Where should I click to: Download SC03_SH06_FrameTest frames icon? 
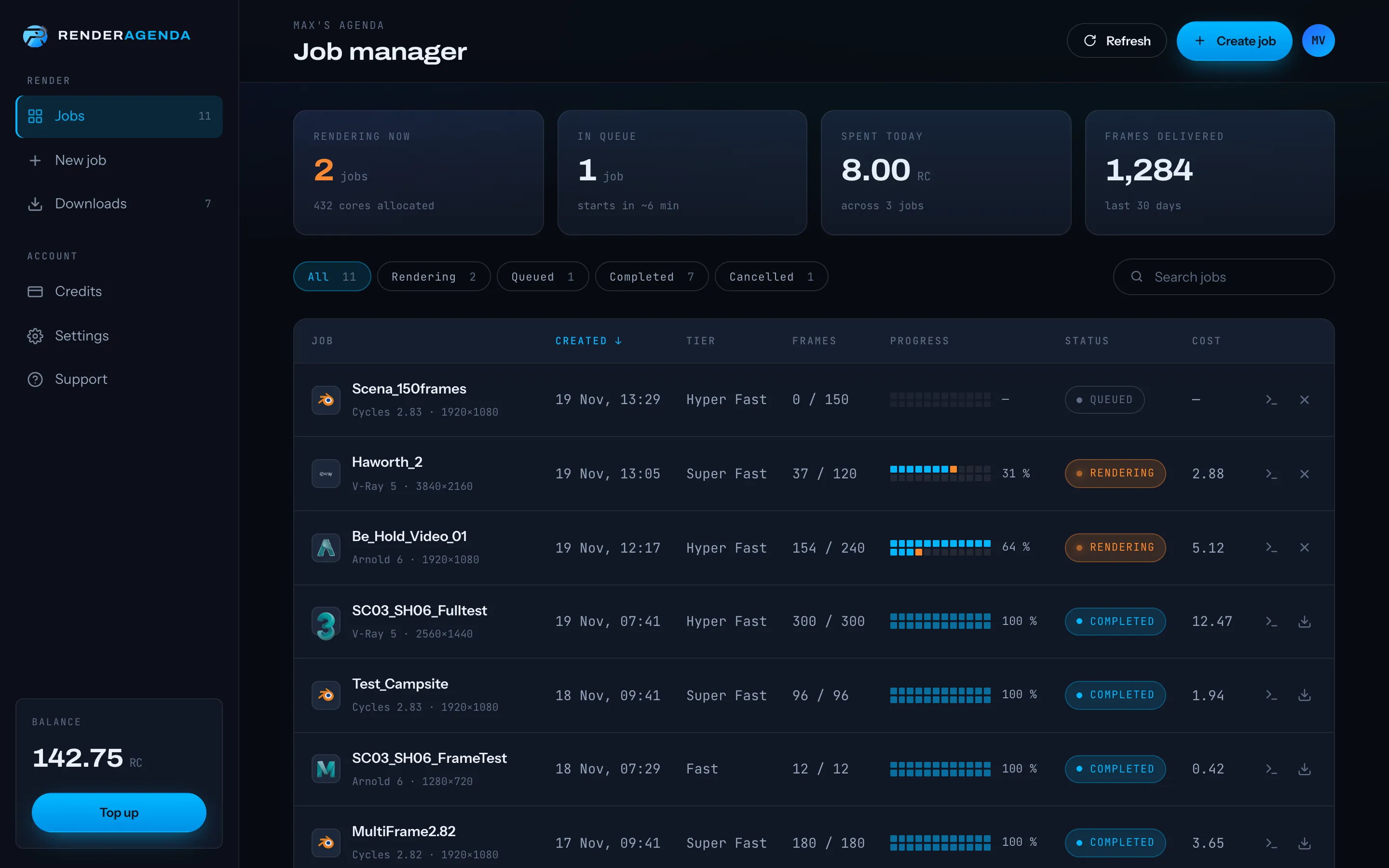pos(1305,769)
